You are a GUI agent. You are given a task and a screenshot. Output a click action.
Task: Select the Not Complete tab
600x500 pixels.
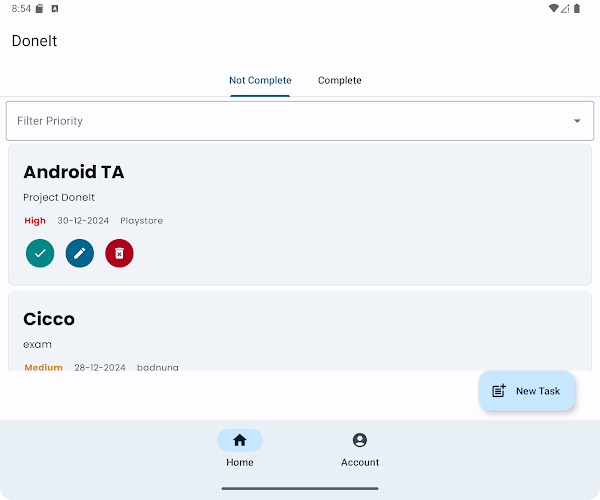click(x=260, y=80)
